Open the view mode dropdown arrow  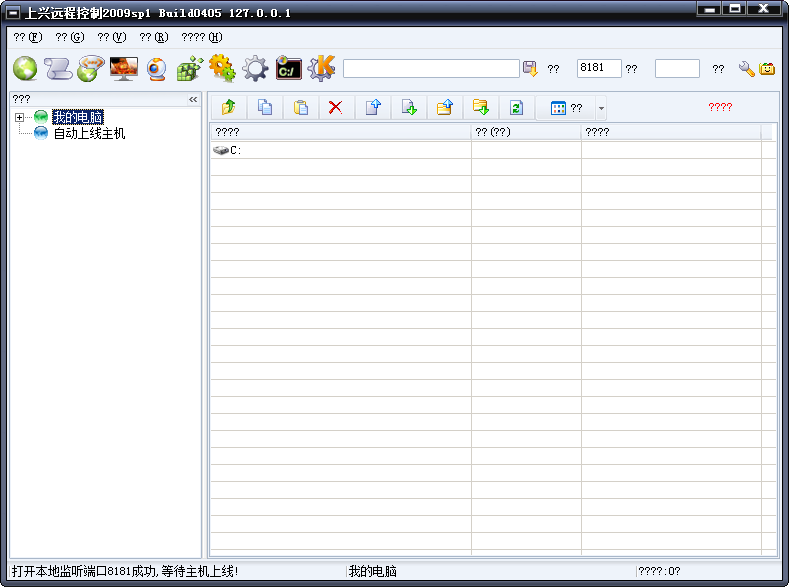pos(601,108)
